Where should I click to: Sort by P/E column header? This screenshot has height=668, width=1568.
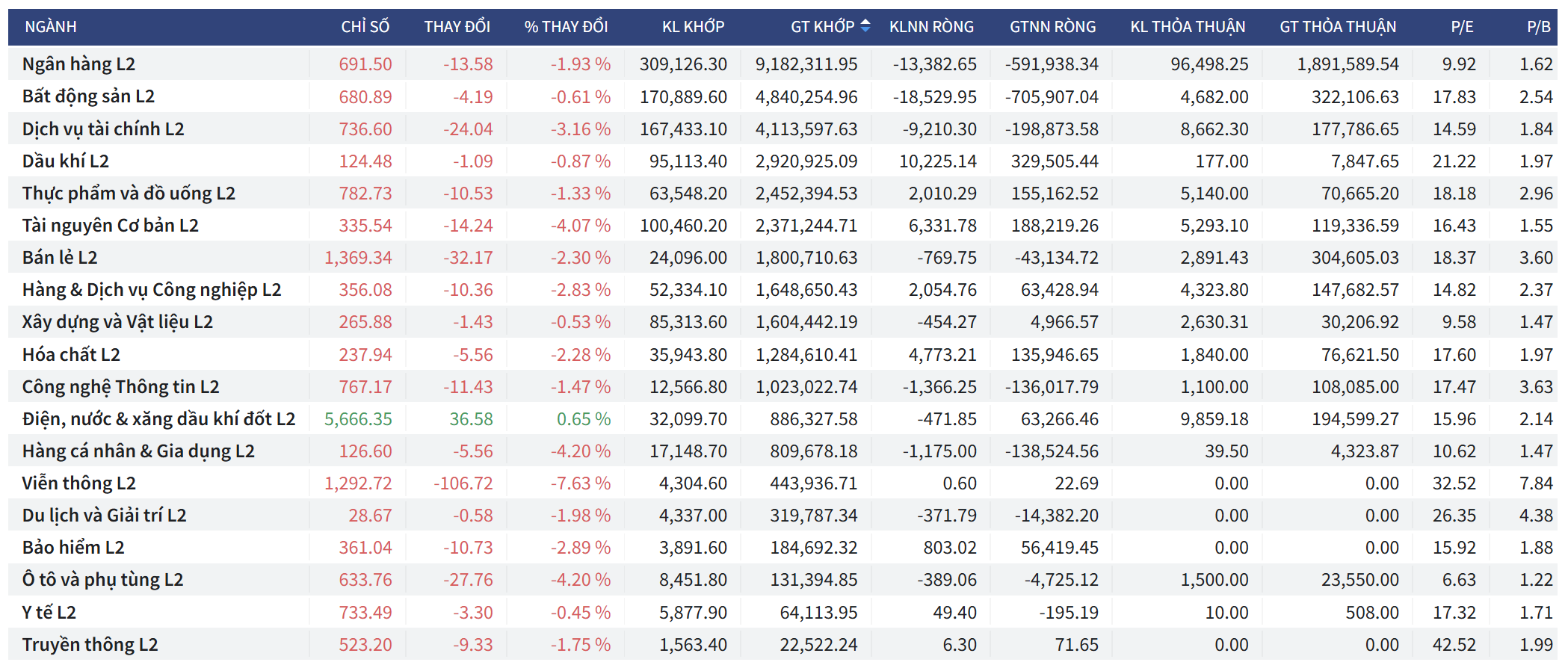[1462, 27]
